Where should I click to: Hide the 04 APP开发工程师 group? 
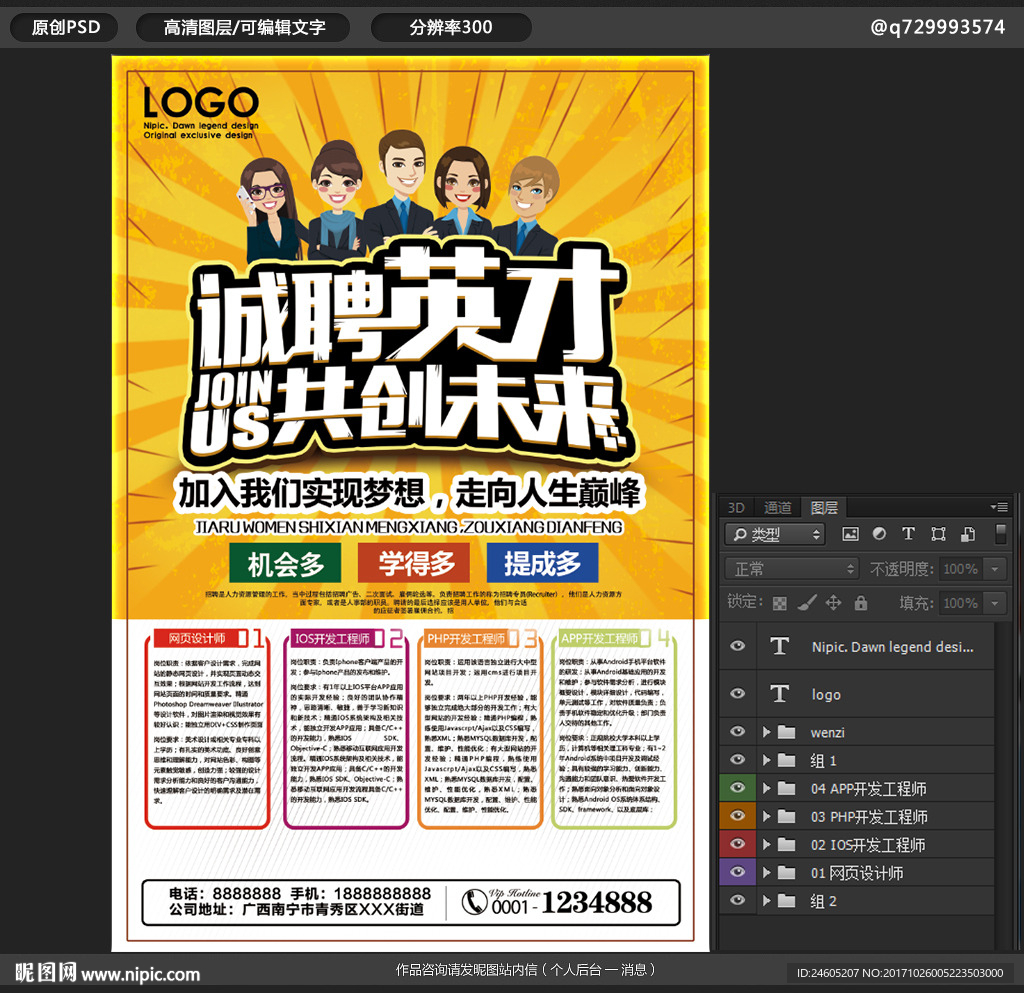tap(738, 788)
